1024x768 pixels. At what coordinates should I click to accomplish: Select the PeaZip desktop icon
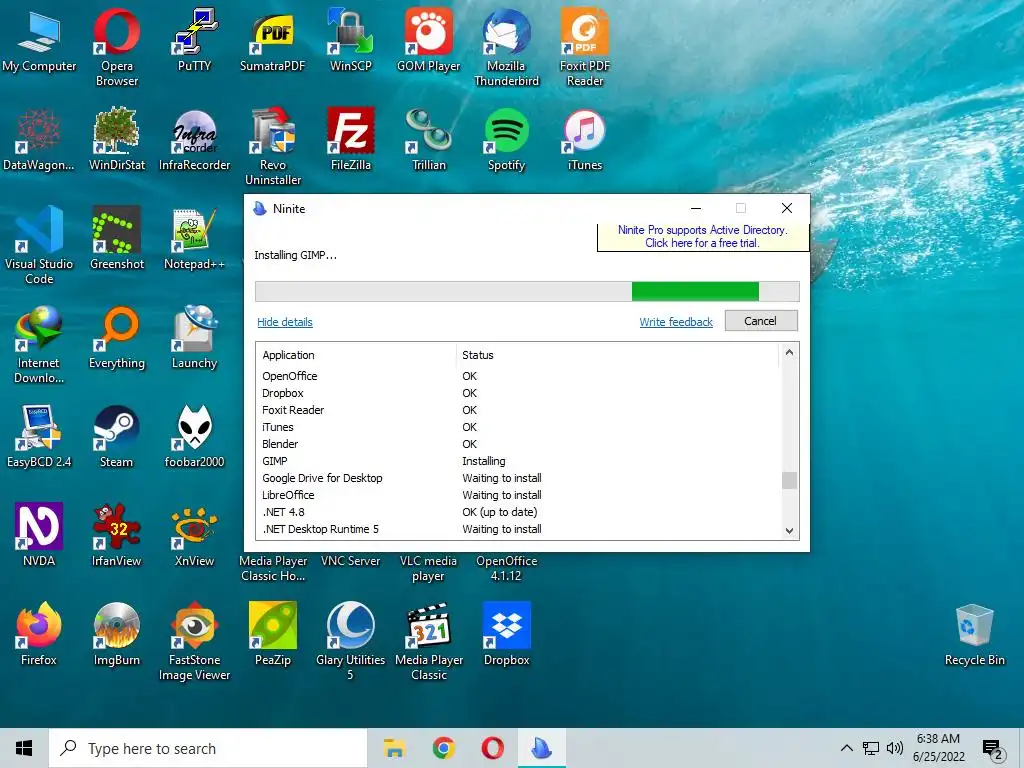(x=272, y=635)
